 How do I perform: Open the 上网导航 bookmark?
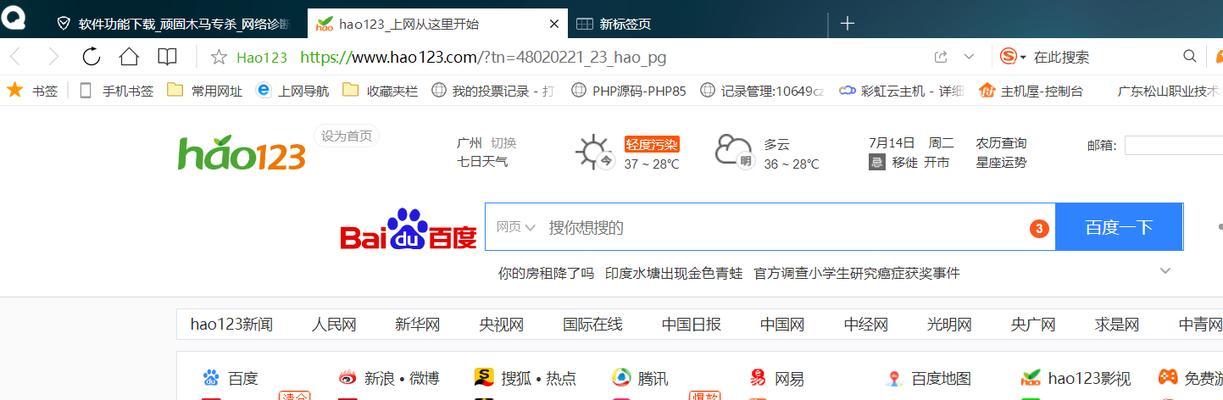292,90
